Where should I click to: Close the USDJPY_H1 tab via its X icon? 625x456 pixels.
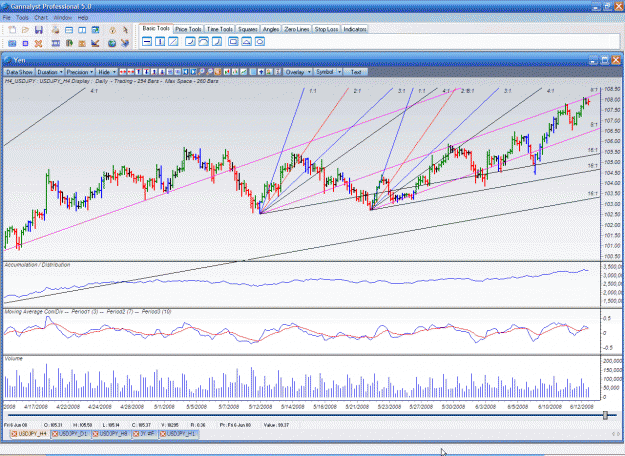[x=163, y=434]
